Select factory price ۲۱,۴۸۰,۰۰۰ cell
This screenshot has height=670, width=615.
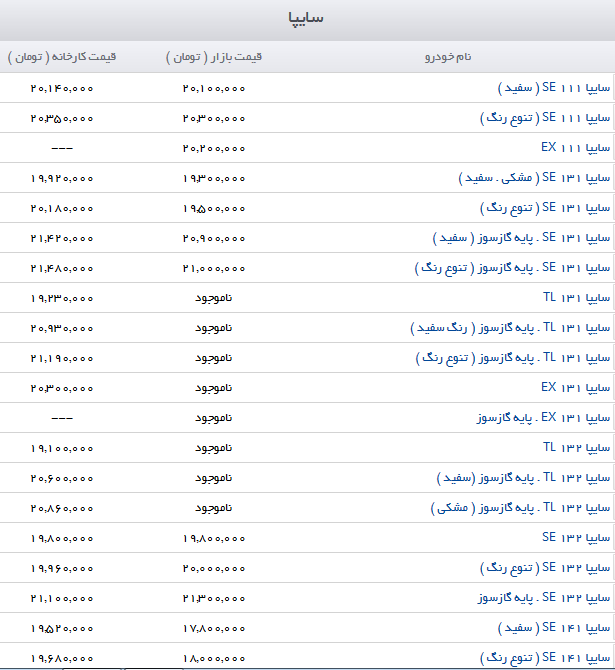(x=62, y=268)
